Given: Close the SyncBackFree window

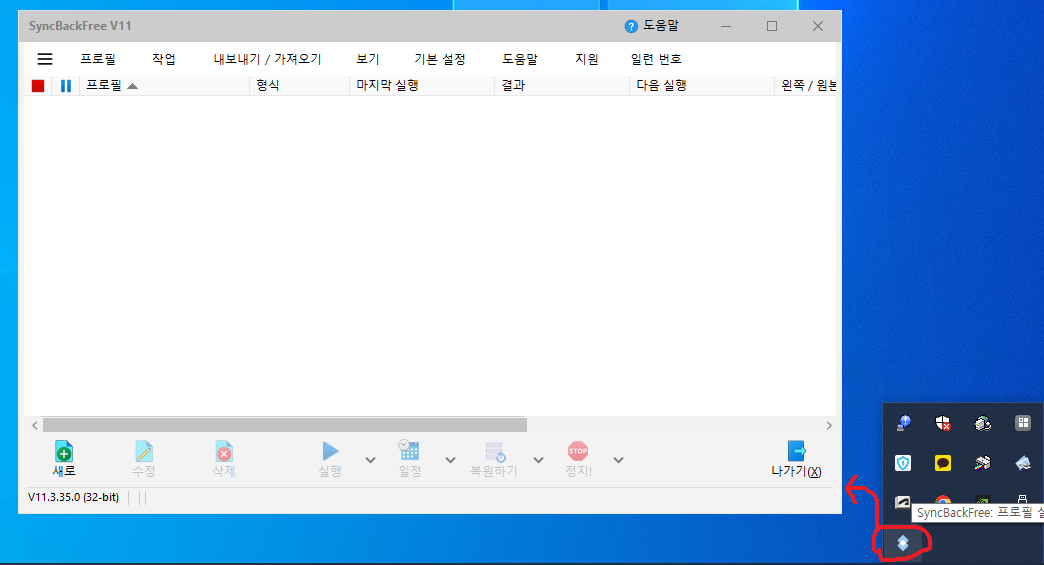Looking at the screenshot, I should point(818,26).
